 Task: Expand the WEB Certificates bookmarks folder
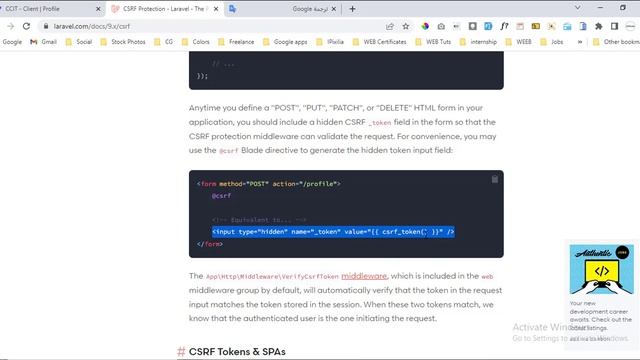(379, 42)
